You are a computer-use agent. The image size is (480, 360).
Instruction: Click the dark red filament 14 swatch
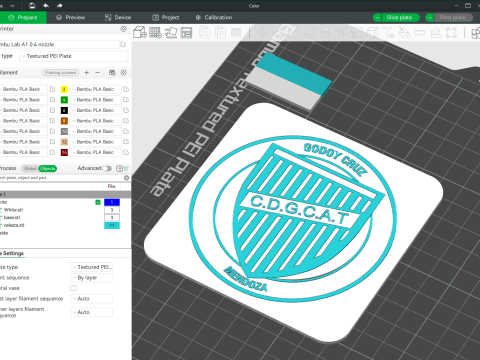click(64, 152)
